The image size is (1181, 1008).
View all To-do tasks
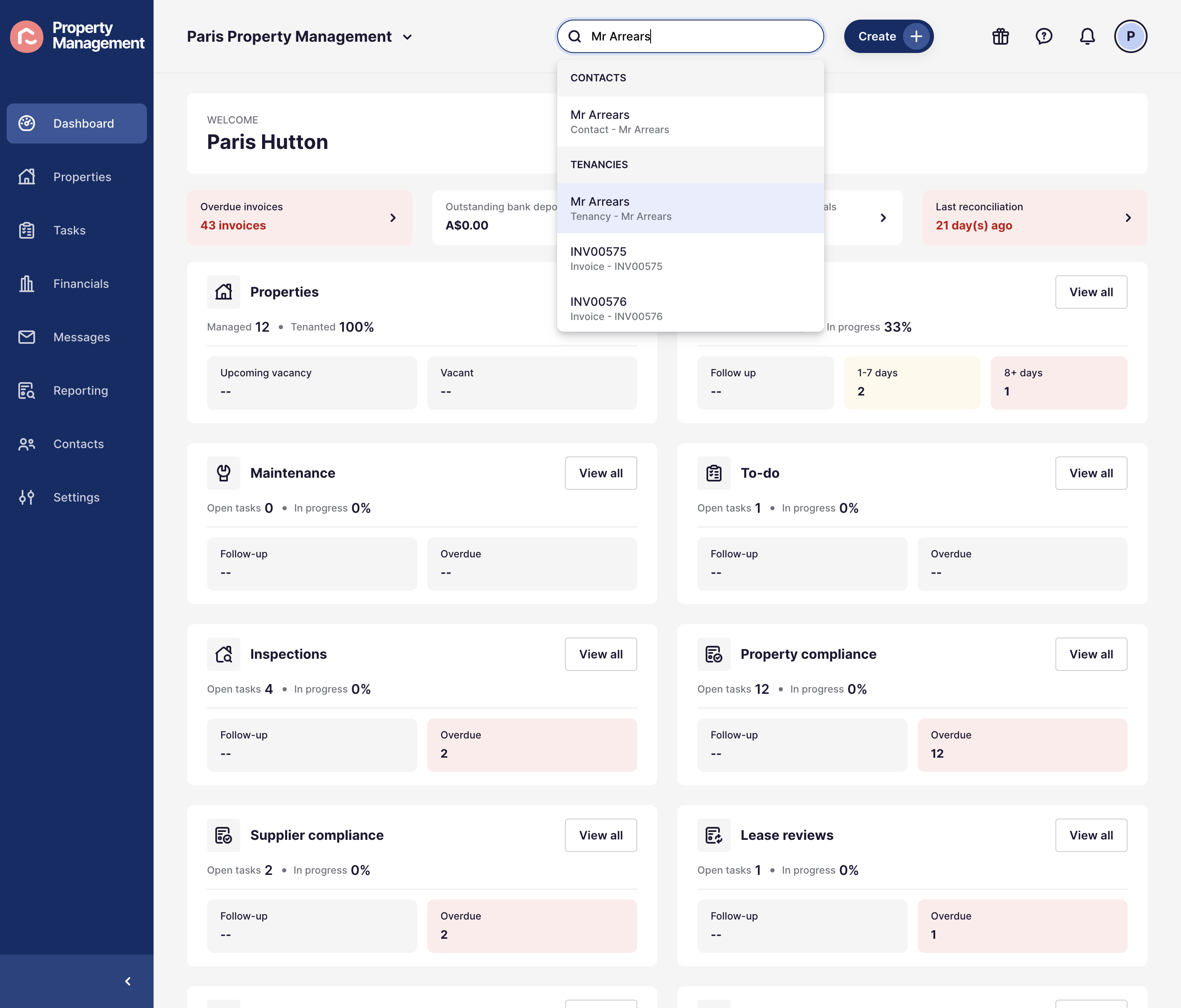click(1091, 473)
